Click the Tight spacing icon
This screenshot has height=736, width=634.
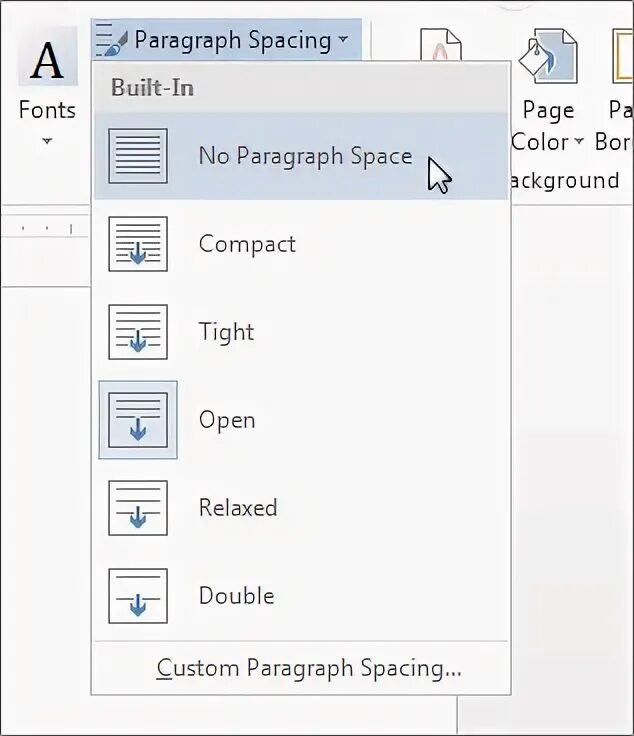click(x=137, y=332)
